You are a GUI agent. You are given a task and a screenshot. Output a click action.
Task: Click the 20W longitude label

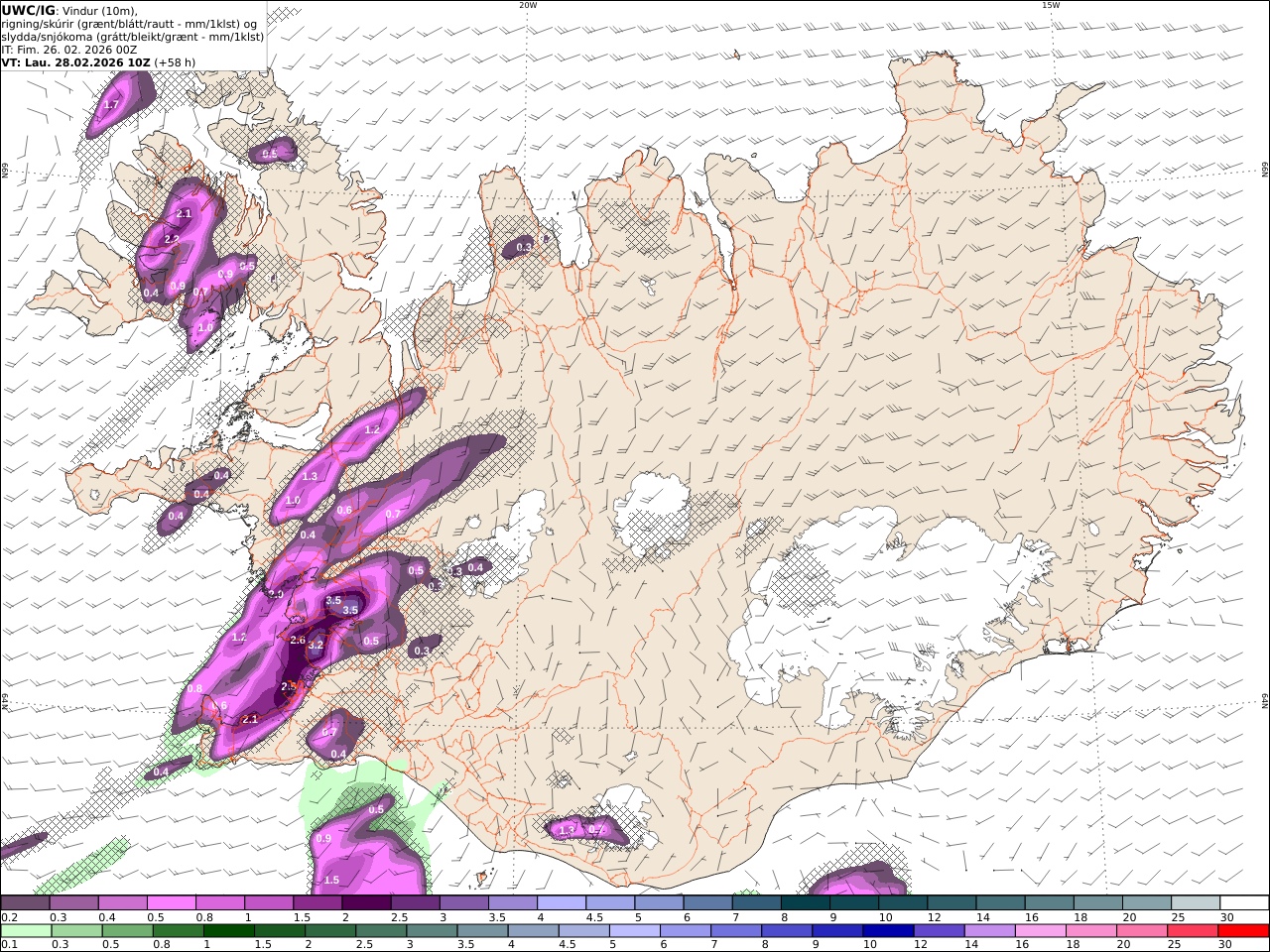pyautogui.click(x=527, y=5)
